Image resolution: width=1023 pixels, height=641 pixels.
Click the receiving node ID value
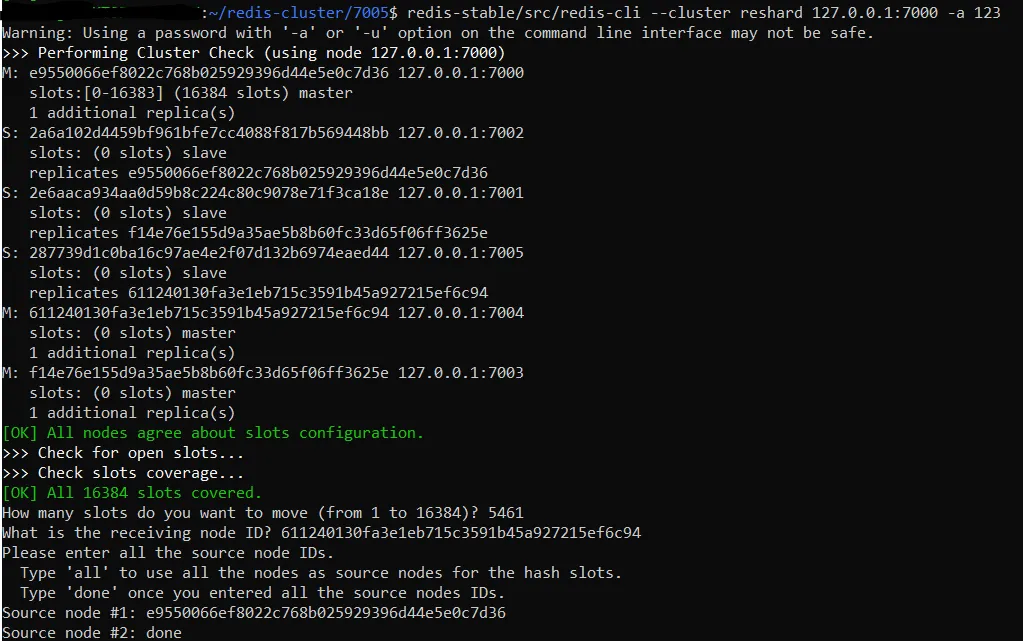(x=461, y=533)
